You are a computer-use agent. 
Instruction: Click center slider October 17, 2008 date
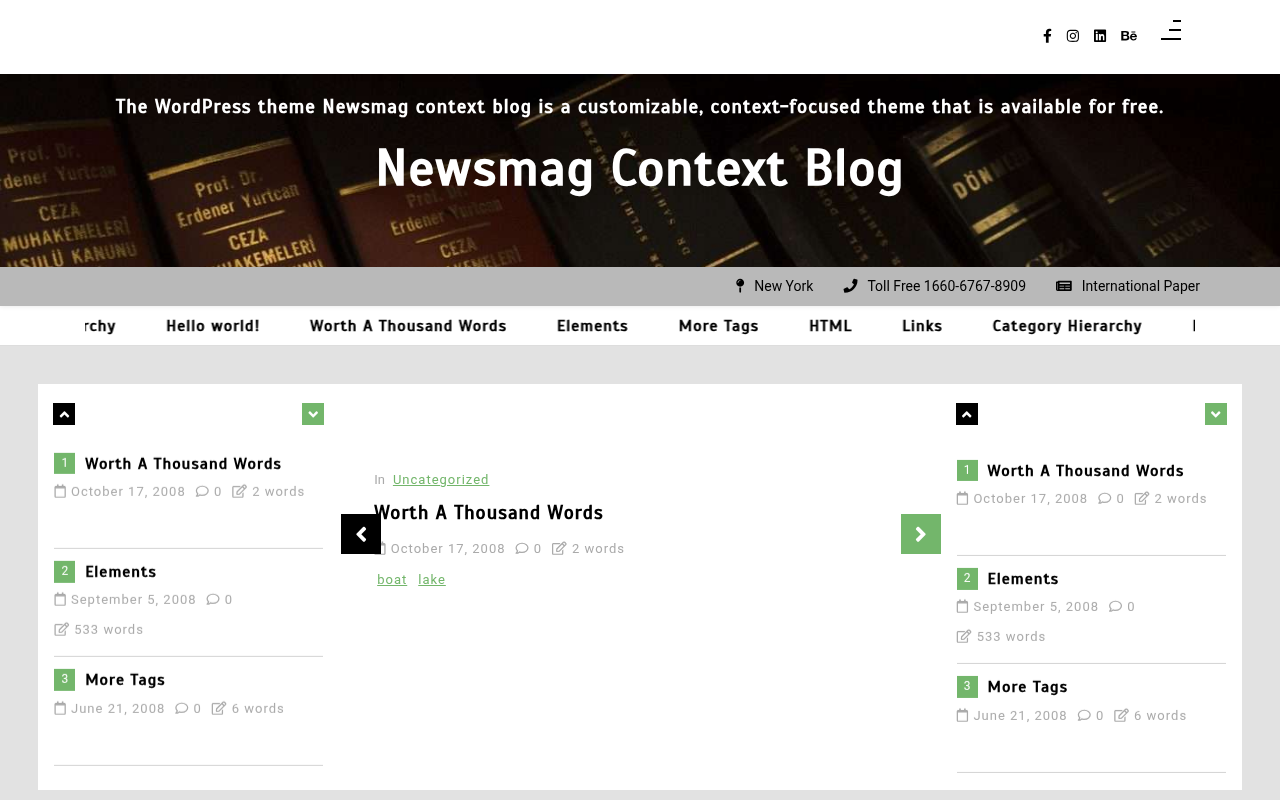[x=448, y=549]
